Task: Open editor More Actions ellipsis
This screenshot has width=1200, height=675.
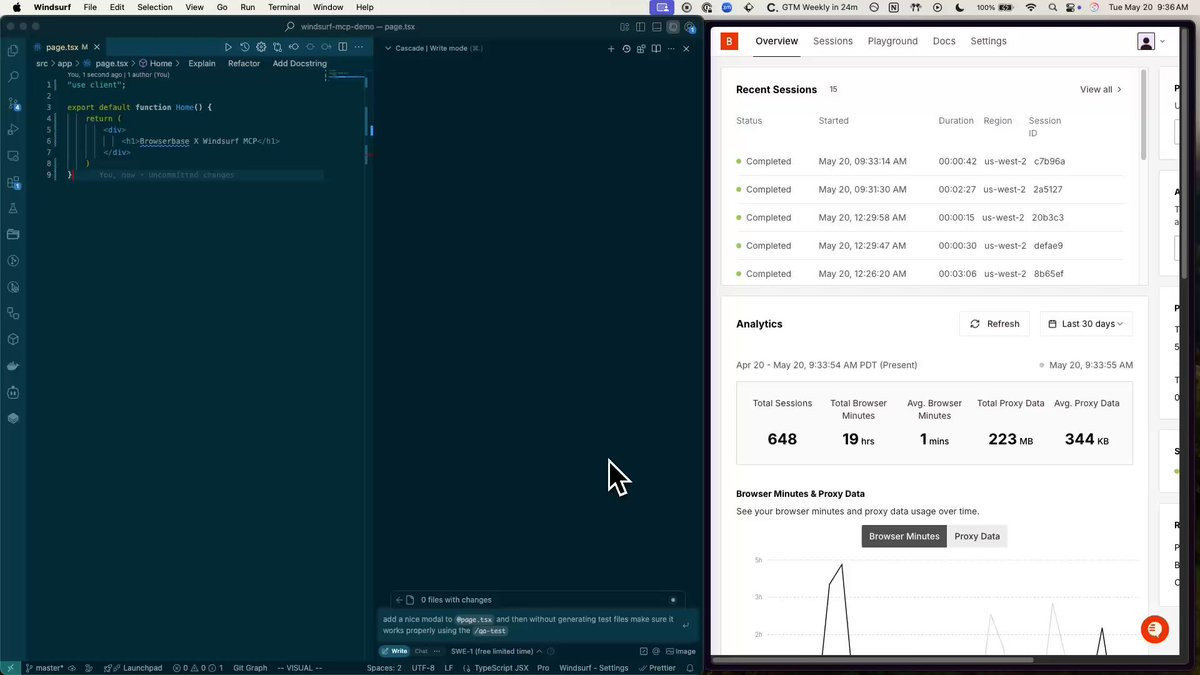Action: point(358,47)
